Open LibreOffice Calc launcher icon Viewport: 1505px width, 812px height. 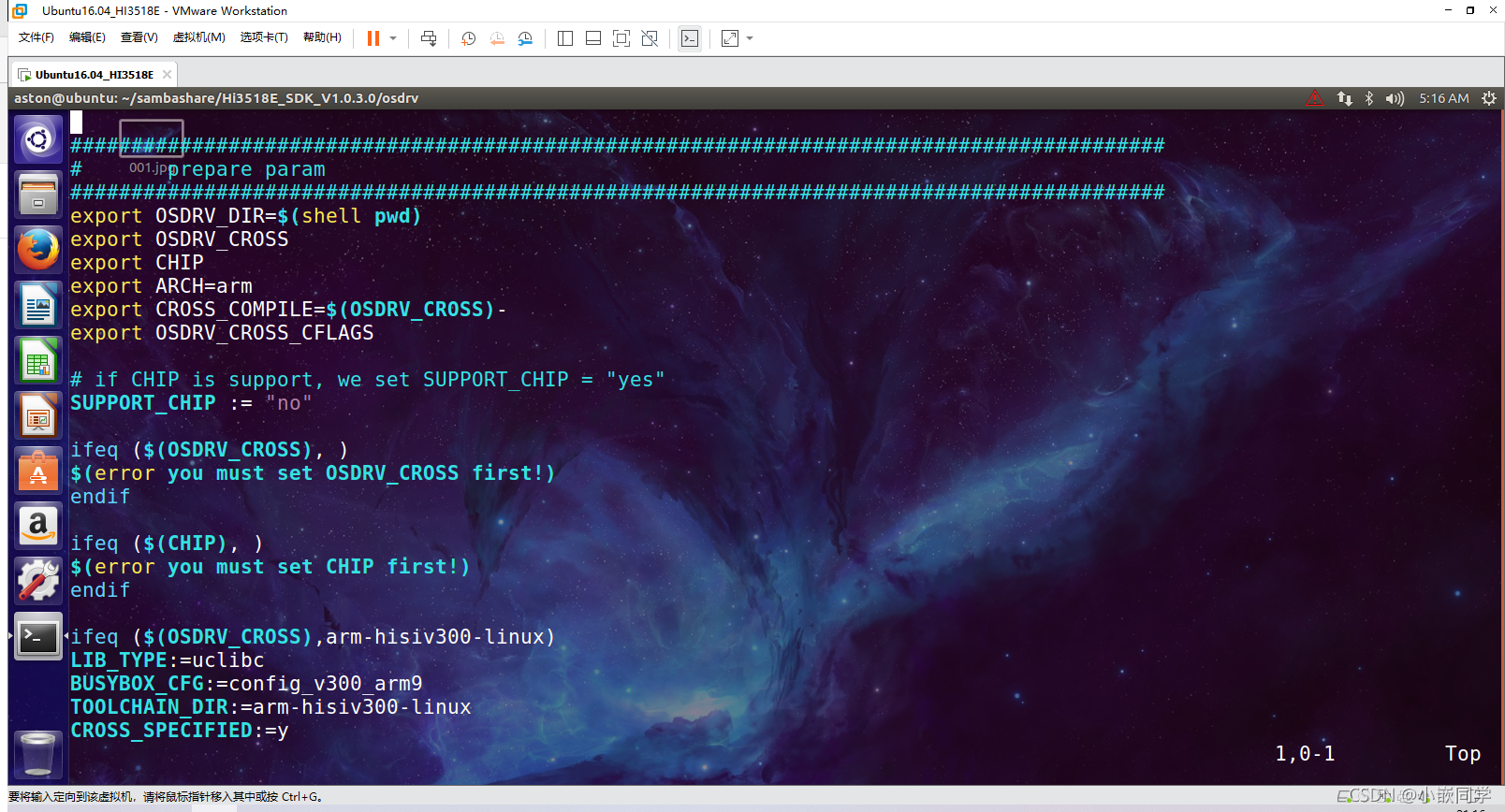(x=38, y=360)
